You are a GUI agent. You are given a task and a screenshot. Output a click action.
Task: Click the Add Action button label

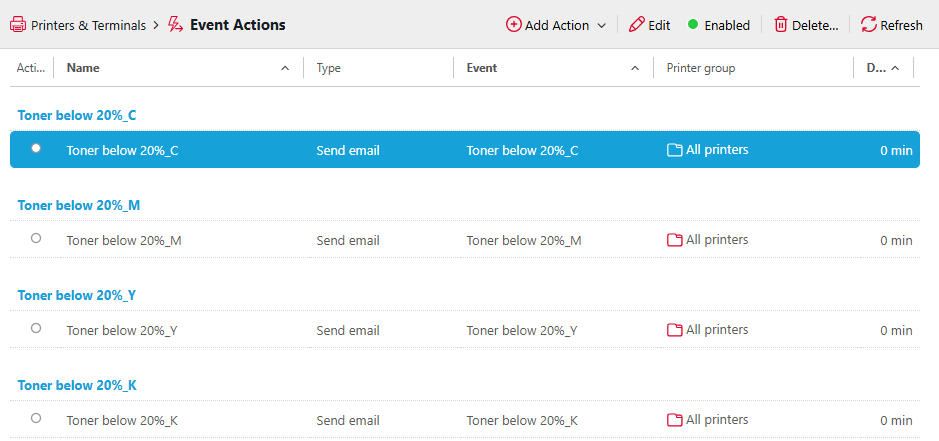tap(557, 25)
